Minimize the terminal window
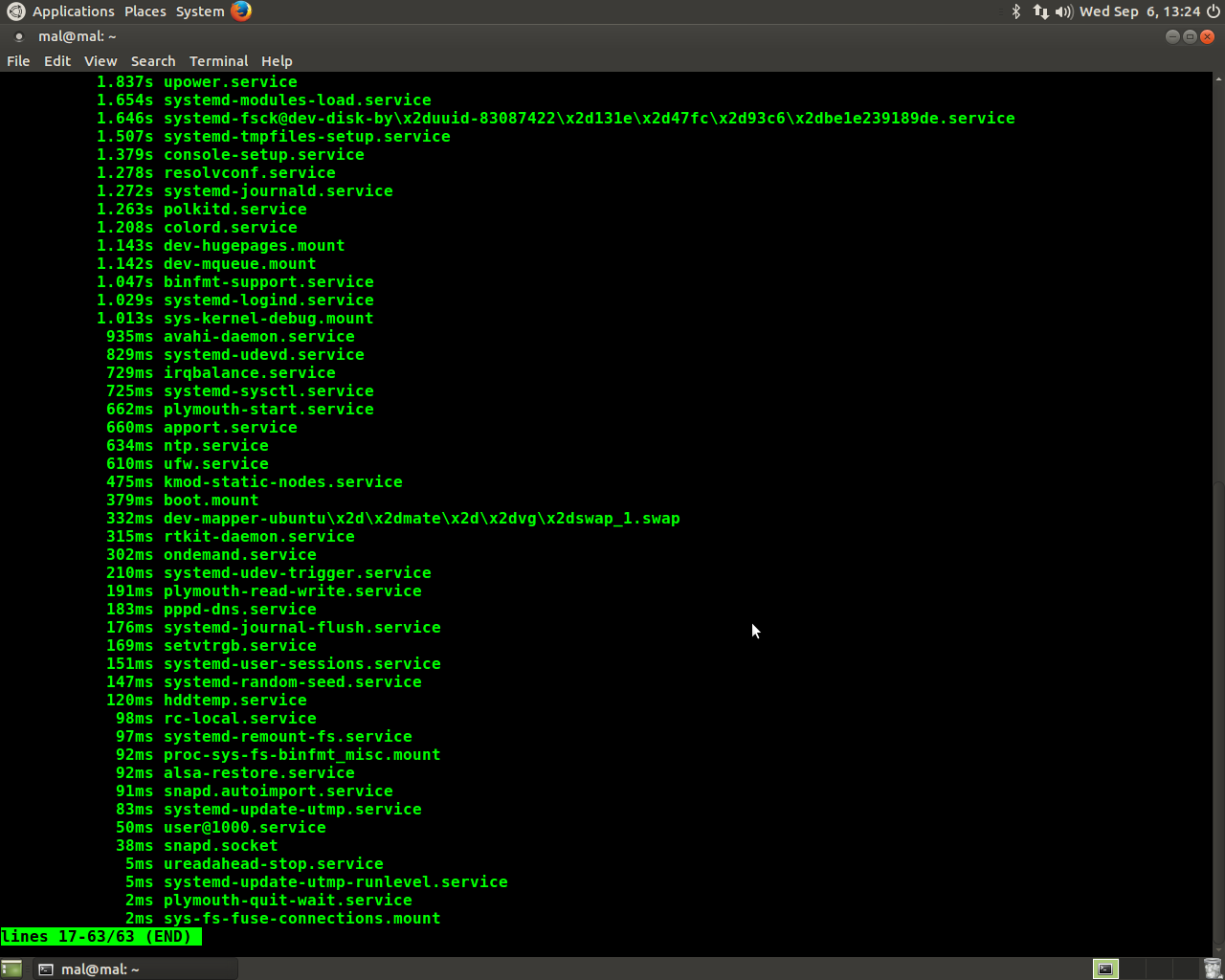 pyautogui.click(x=1172, y=36)
